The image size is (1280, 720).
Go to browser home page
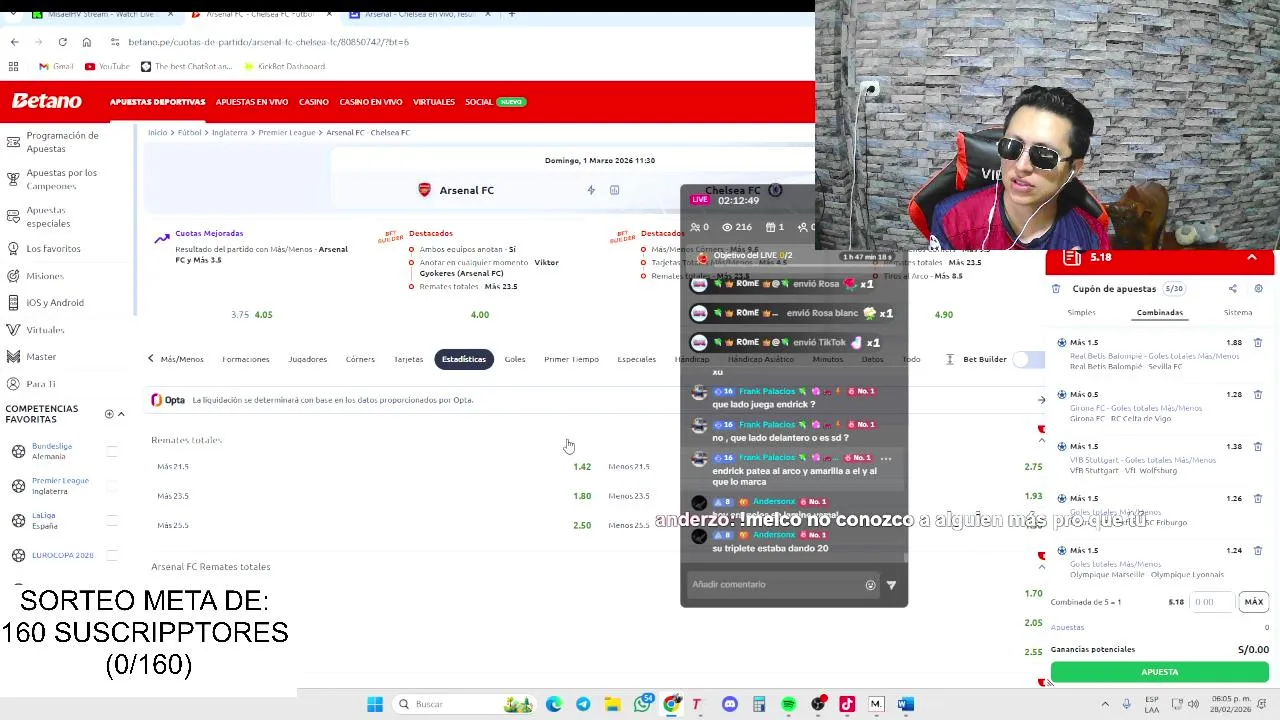pos(87,42)
